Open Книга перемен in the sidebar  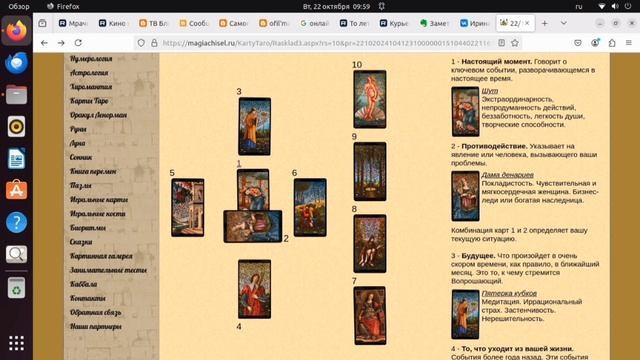(x=93, y=171)
